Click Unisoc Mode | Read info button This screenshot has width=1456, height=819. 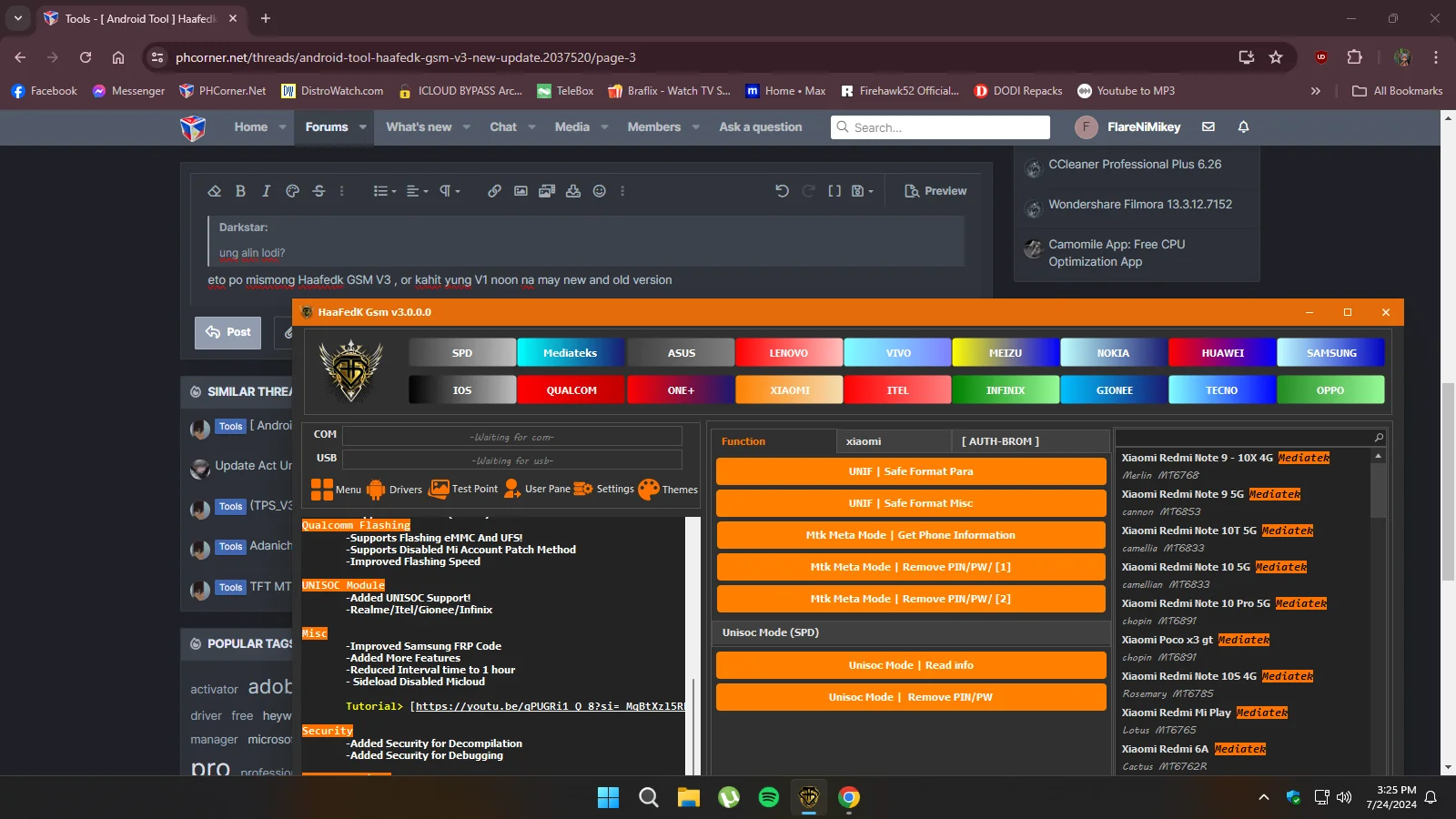[x=911, y=665]
